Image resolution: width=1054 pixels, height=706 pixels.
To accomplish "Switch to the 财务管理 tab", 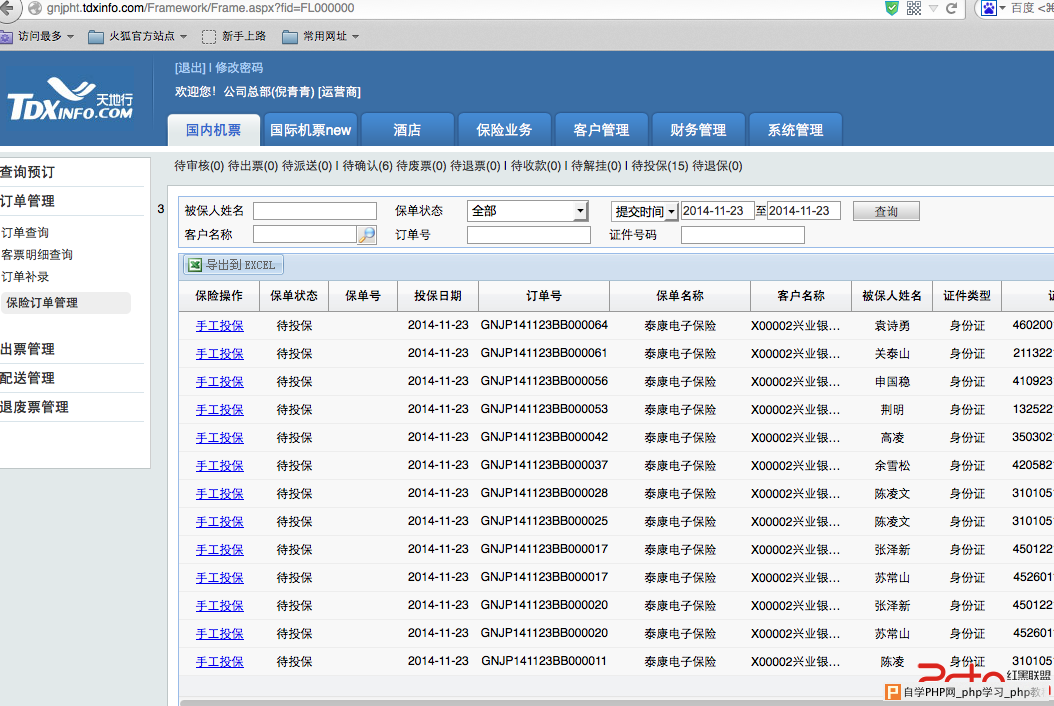I will (698, 130).
